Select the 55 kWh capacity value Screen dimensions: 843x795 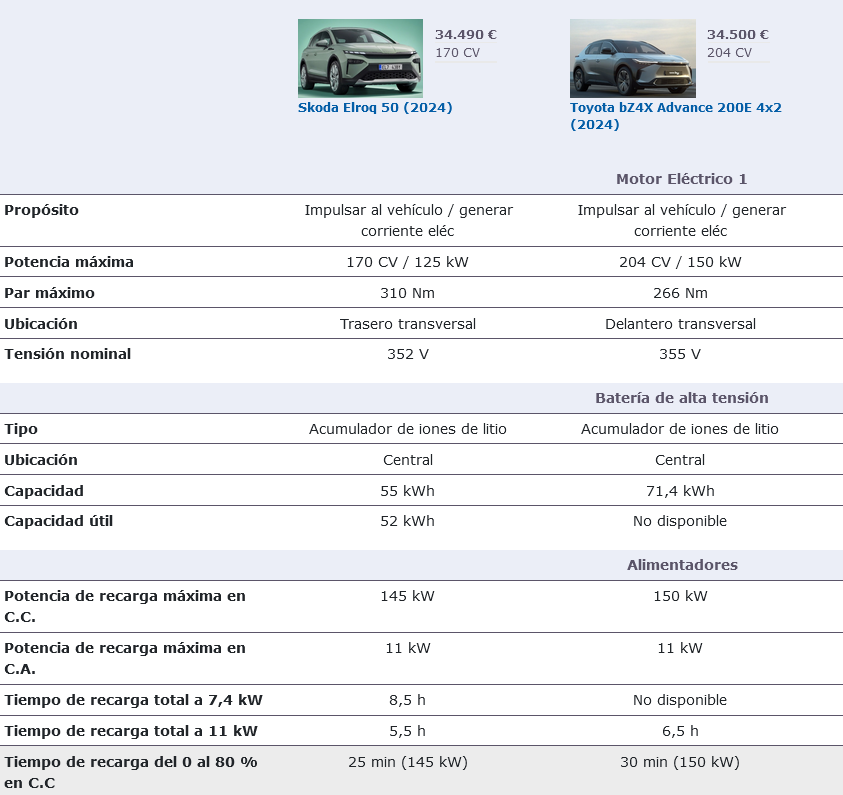click(408, 491)
